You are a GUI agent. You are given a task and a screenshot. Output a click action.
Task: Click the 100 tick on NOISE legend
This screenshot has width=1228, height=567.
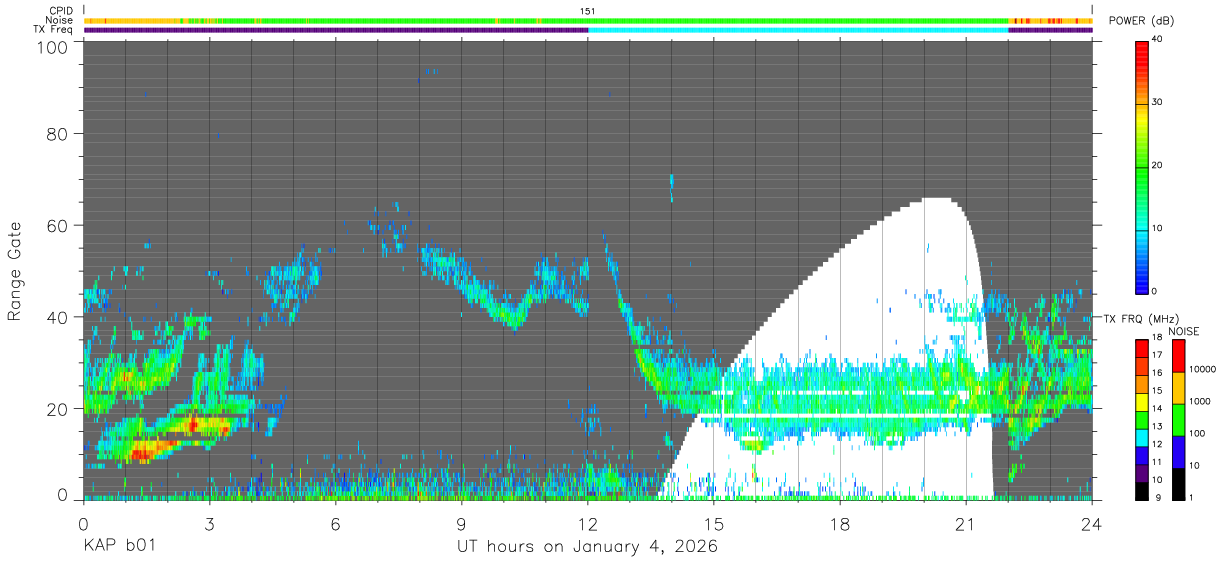pyautogui.click(x=1196, y=433)
